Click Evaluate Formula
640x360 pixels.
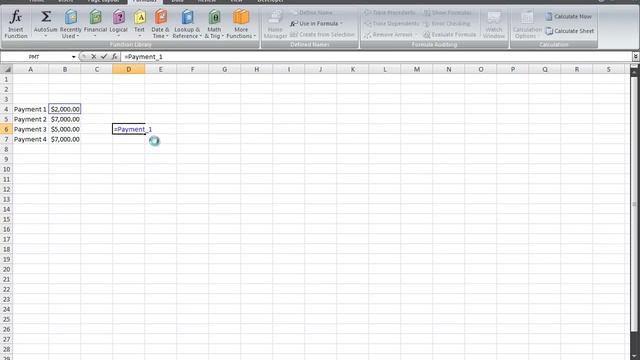click(x=450, y=35)
